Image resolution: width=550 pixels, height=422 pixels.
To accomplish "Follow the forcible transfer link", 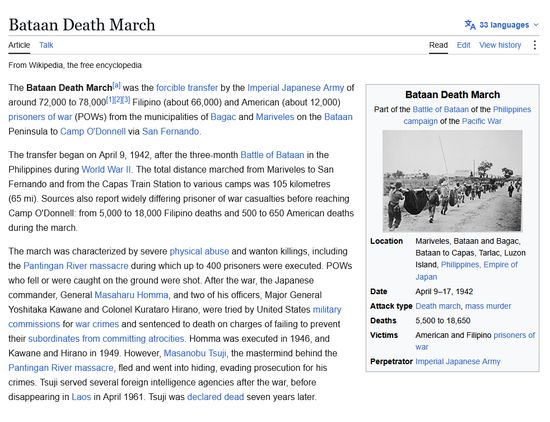I will click(187, 88).
